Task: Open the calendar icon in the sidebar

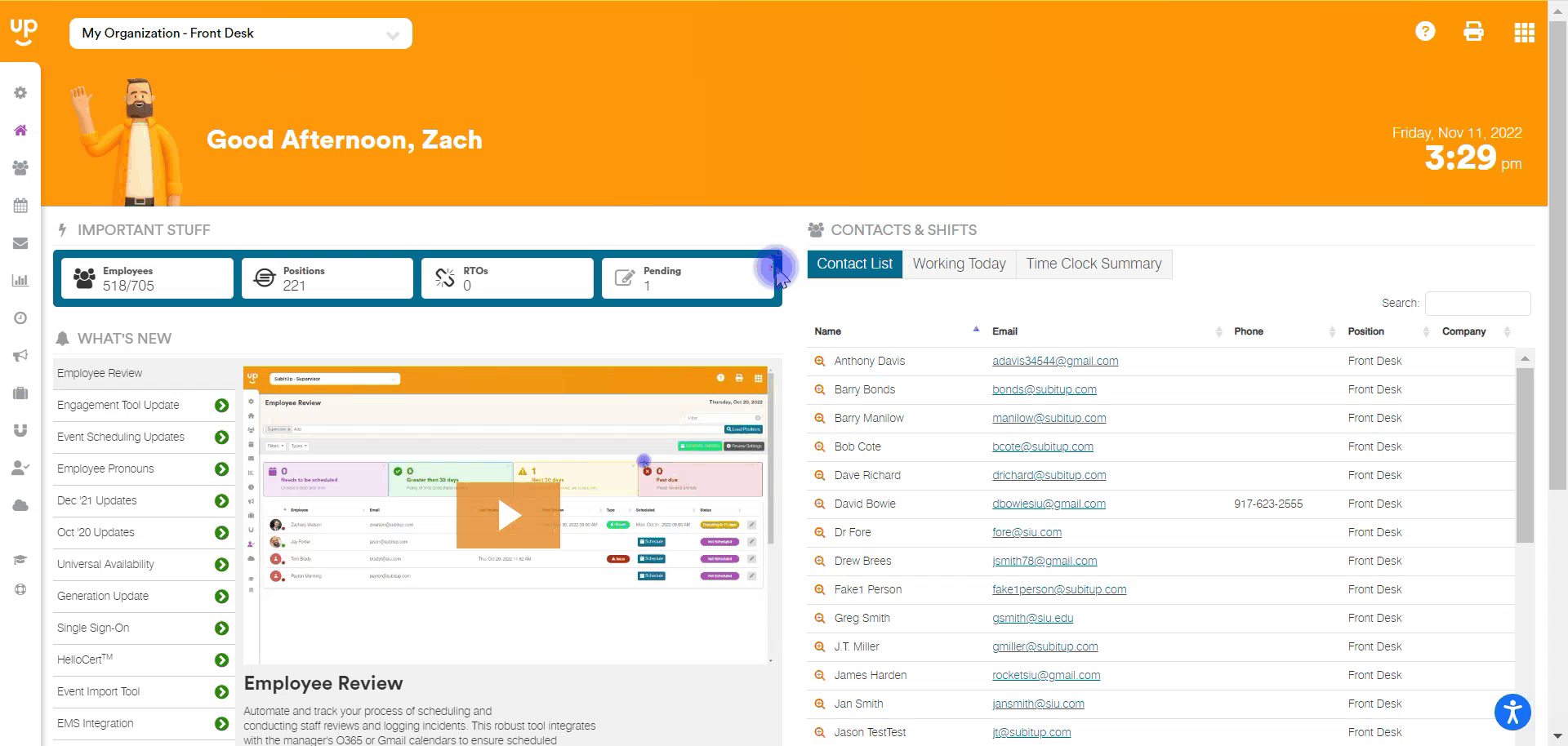Action: pos(20,205)
